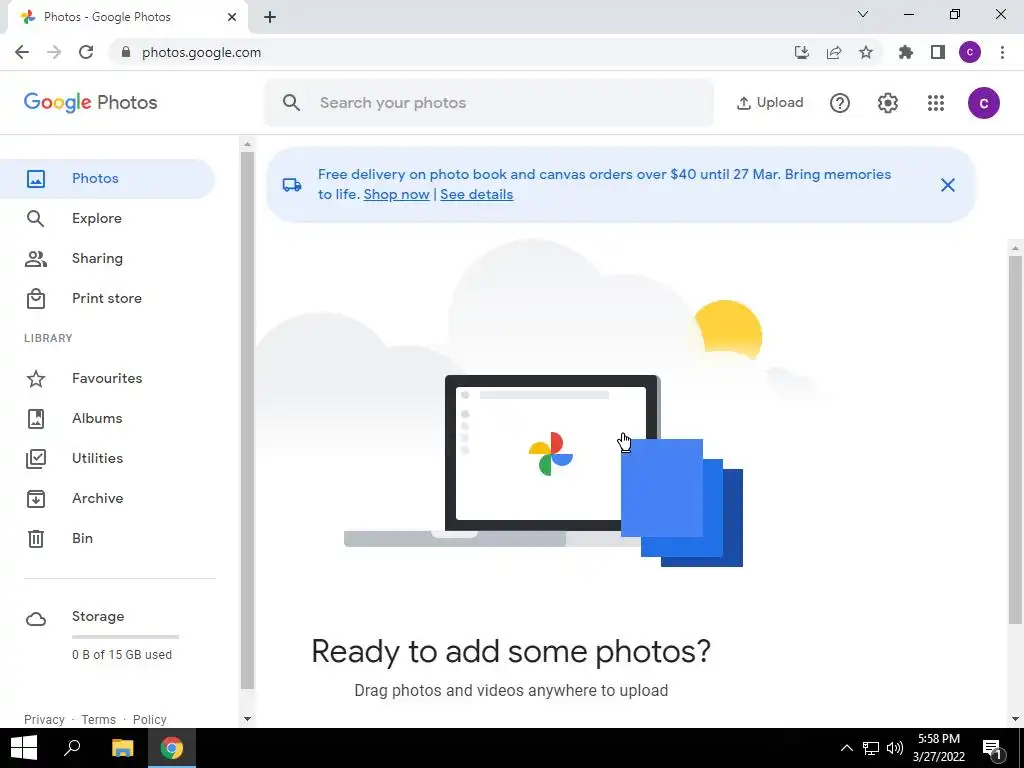Click the See details link
This screenshot has width=1024, height=768.
click(x=477, y=195)
